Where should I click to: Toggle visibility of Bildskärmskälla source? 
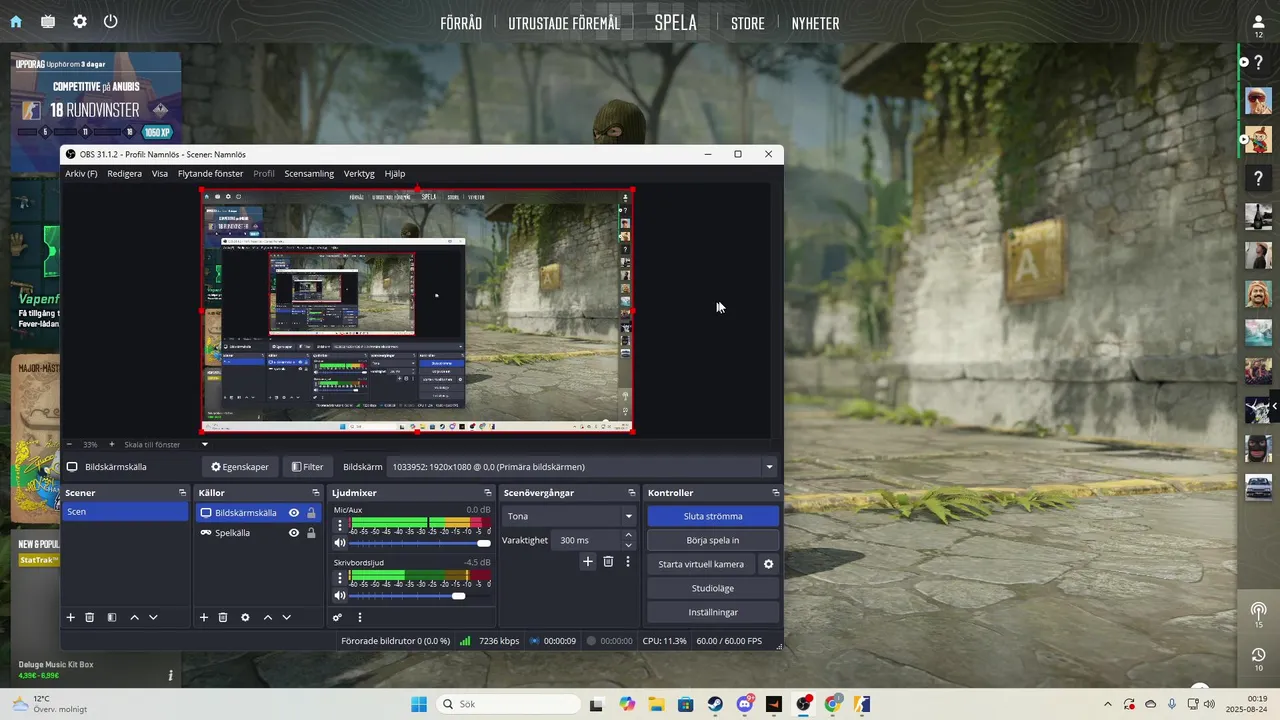tap(294, 513)
